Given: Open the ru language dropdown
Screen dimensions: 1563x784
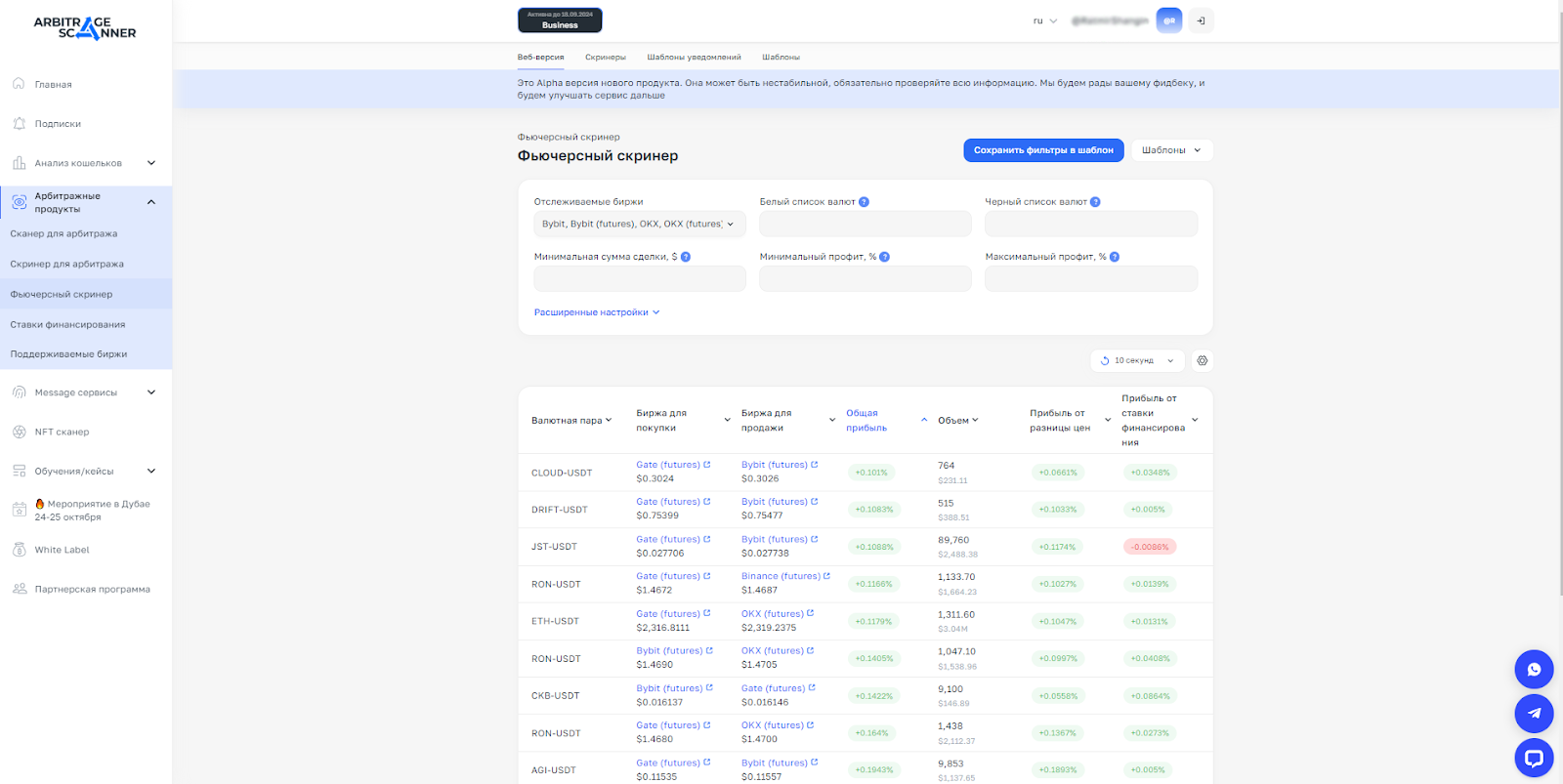Looking at the screenshot, I should coord(1044,21).
